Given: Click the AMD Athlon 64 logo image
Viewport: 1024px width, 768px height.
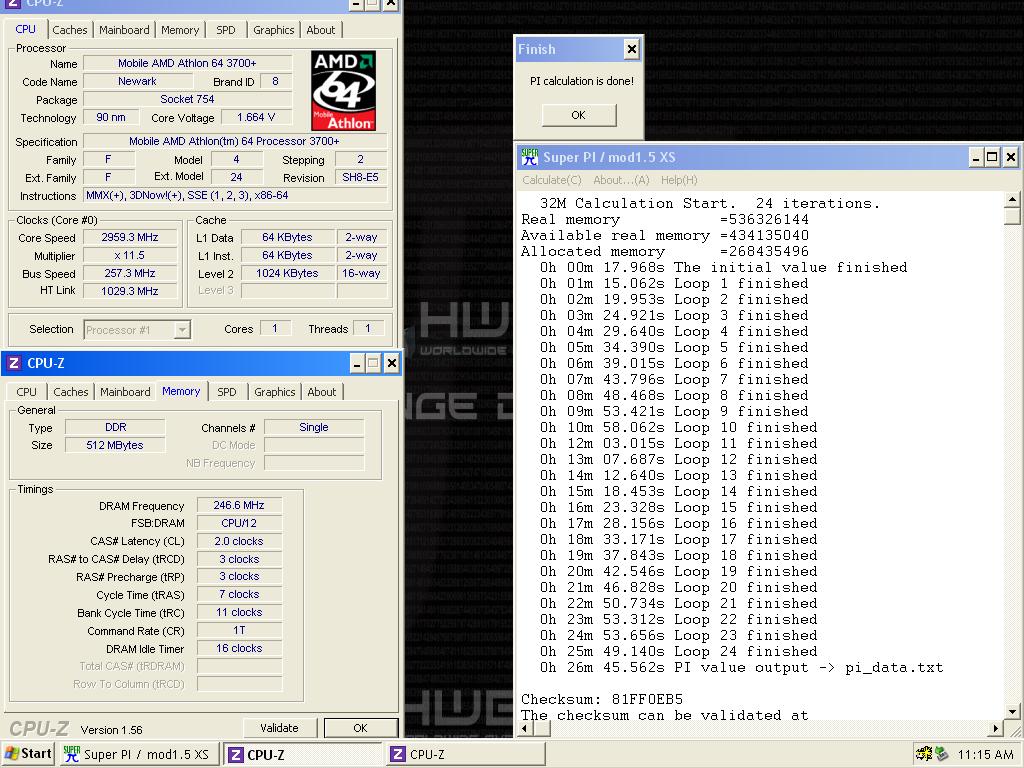Looking at the screenshot, I should click(x=343, y=90).
